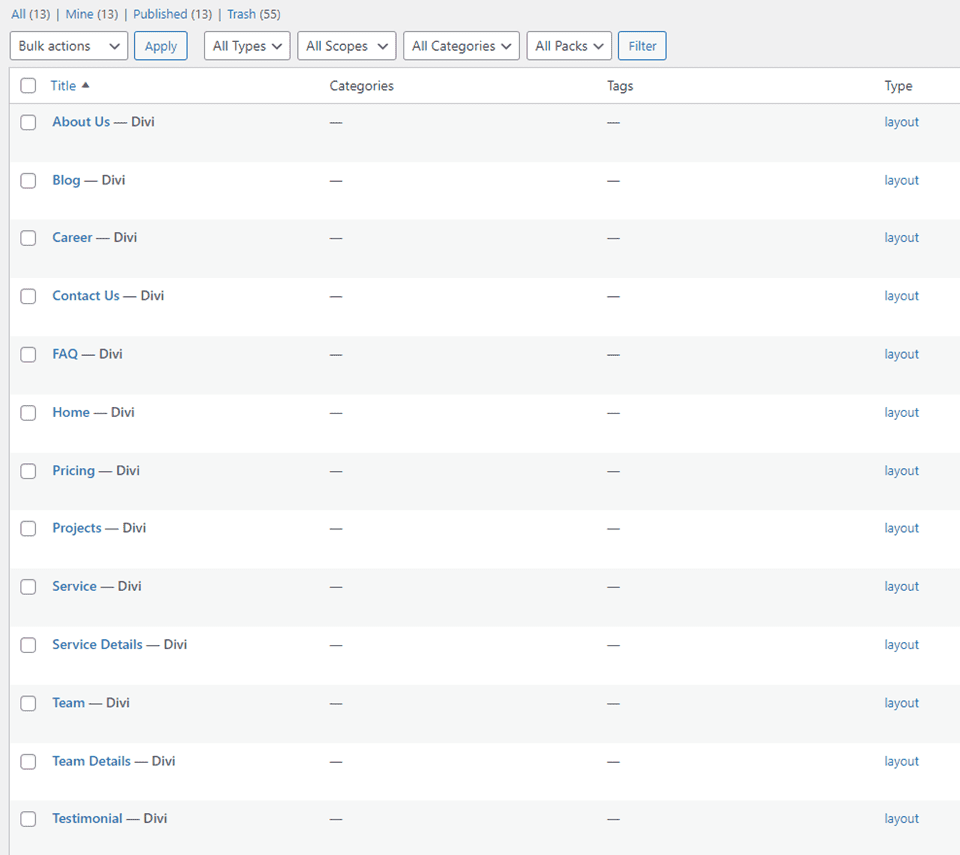This screenshot has height=855, width=960.
Task: Click the Filter button
Action: point(641,45)
